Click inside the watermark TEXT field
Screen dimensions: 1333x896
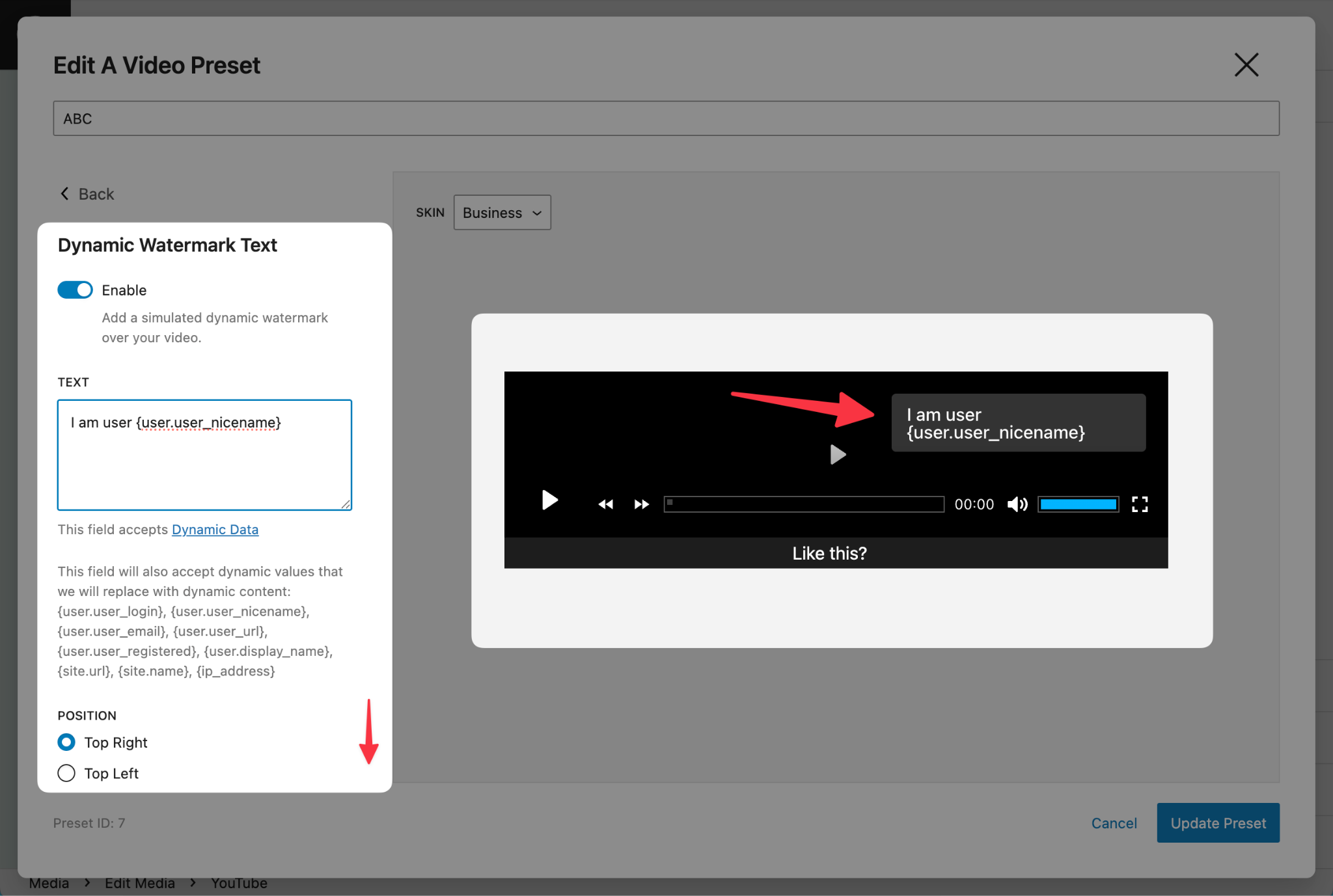204,454
